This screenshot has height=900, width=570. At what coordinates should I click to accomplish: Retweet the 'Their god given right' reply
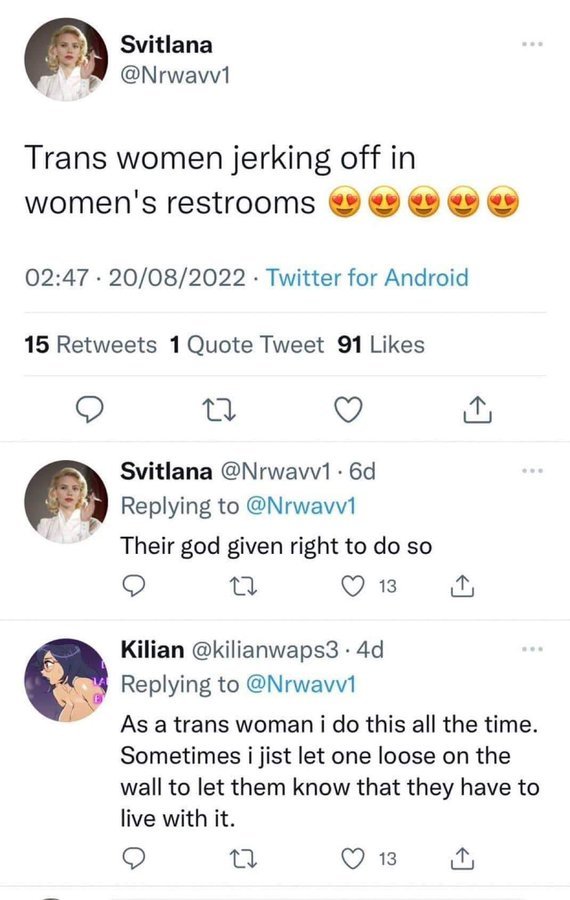(x=243, y=587)
